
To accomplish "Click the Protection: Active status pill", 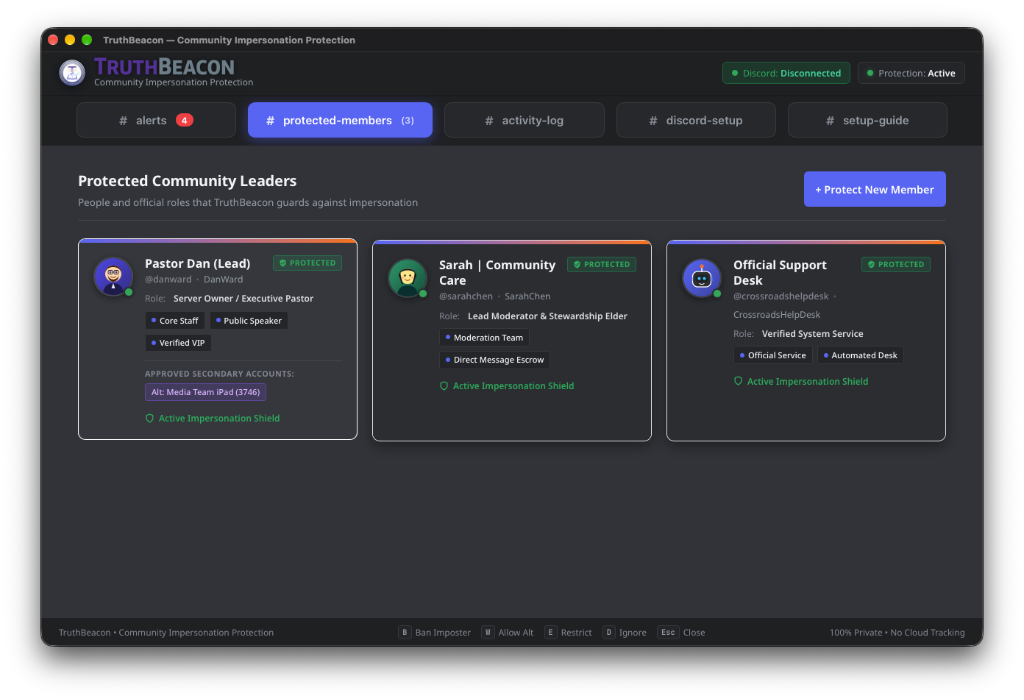I will pos(911,73).
